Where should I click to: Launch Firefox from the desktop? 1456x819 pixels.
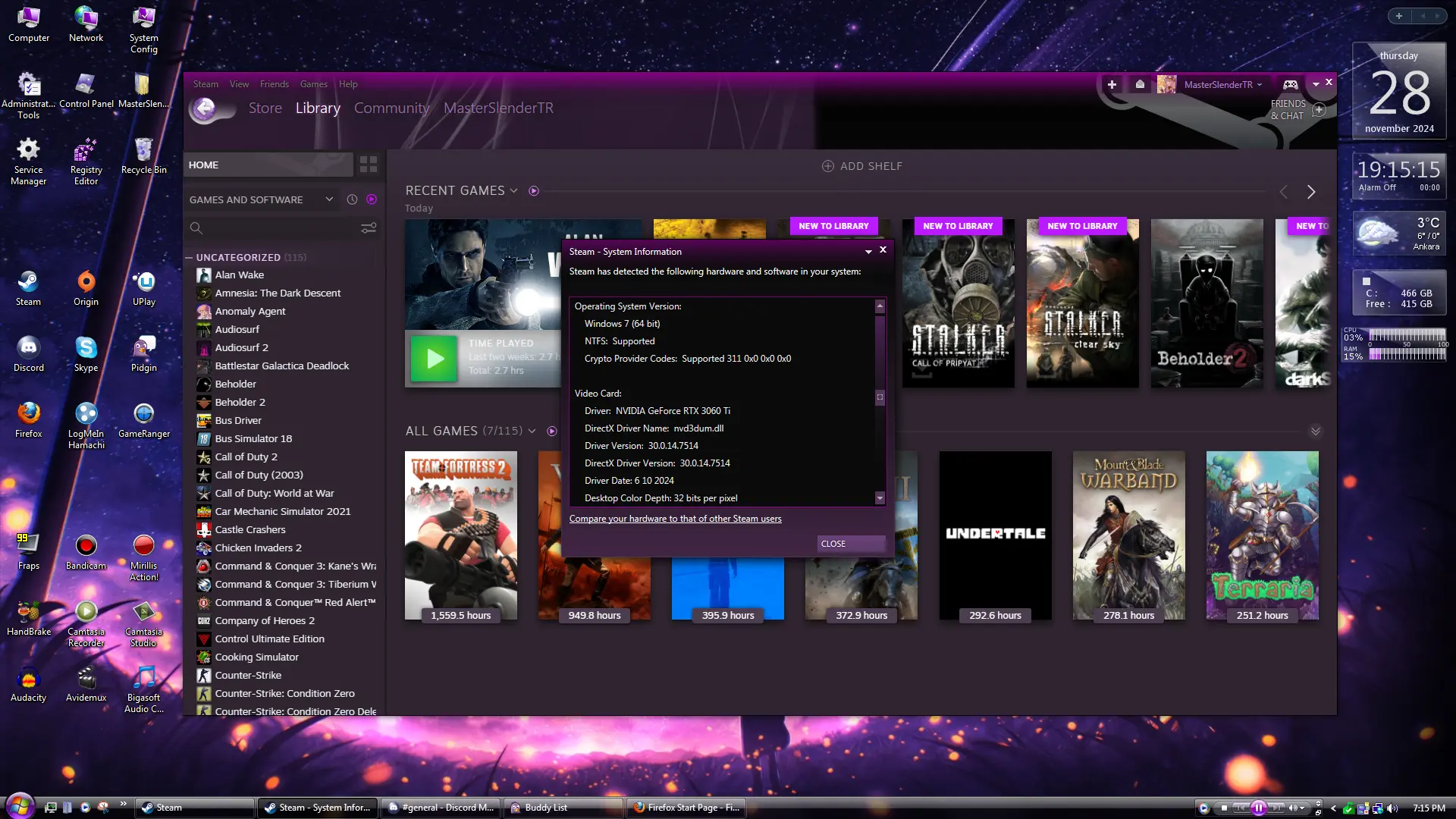[x=28, y=420]
